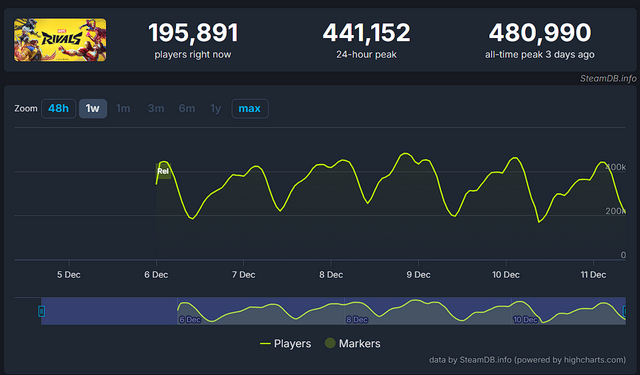Select the 1w zoom range
Screen dimensions: 640x375
(93, 109)
